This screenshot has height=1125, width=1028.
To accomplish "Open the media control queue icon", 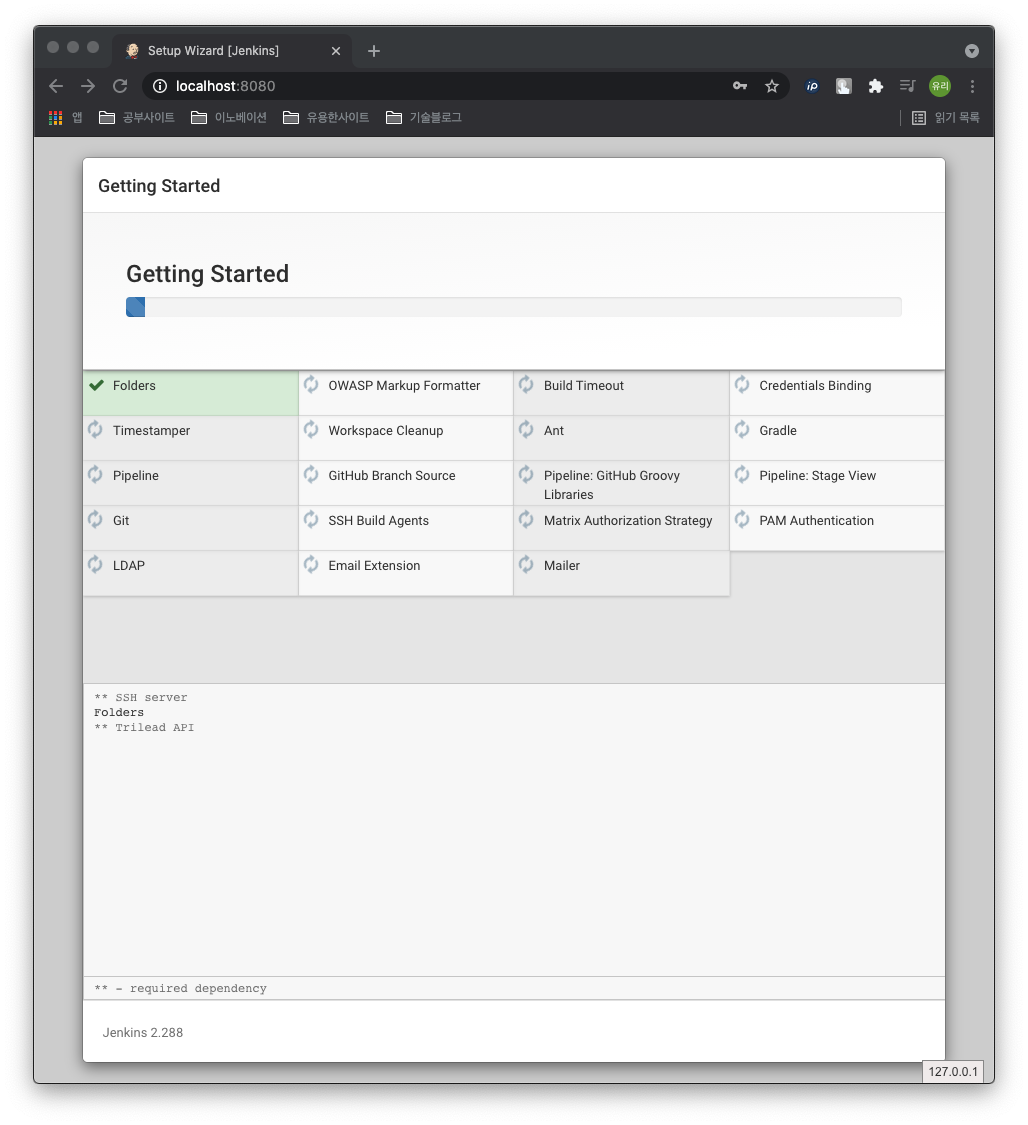I will coord(907,86).
